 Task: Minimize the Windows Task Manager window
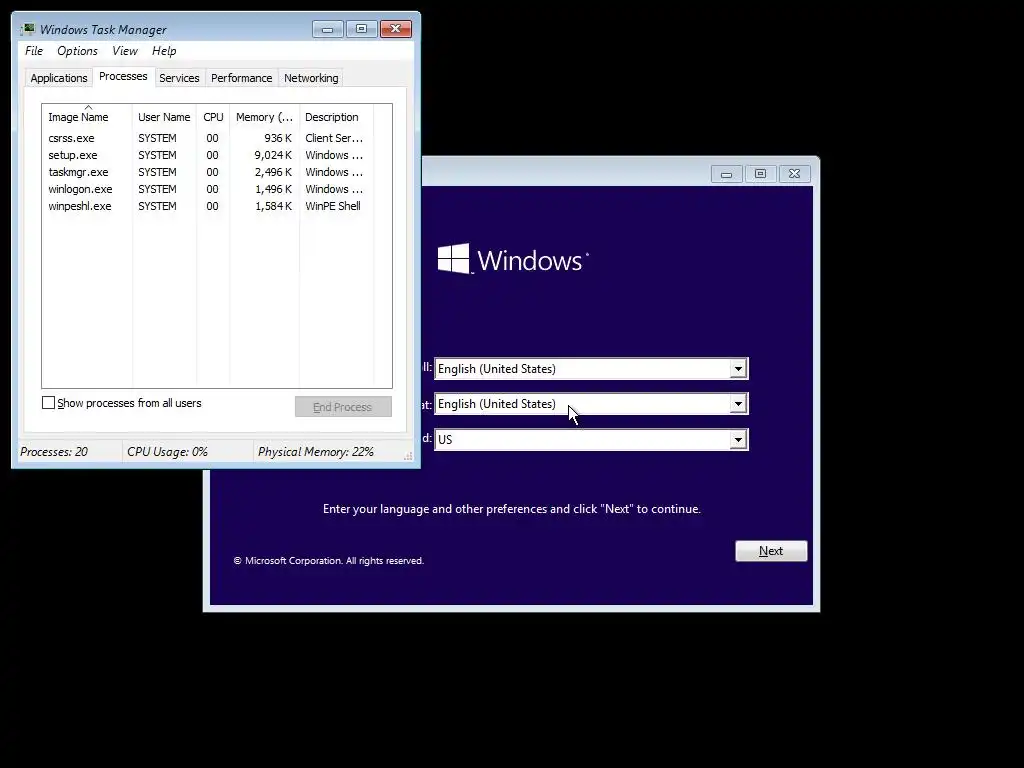[327, 29]
